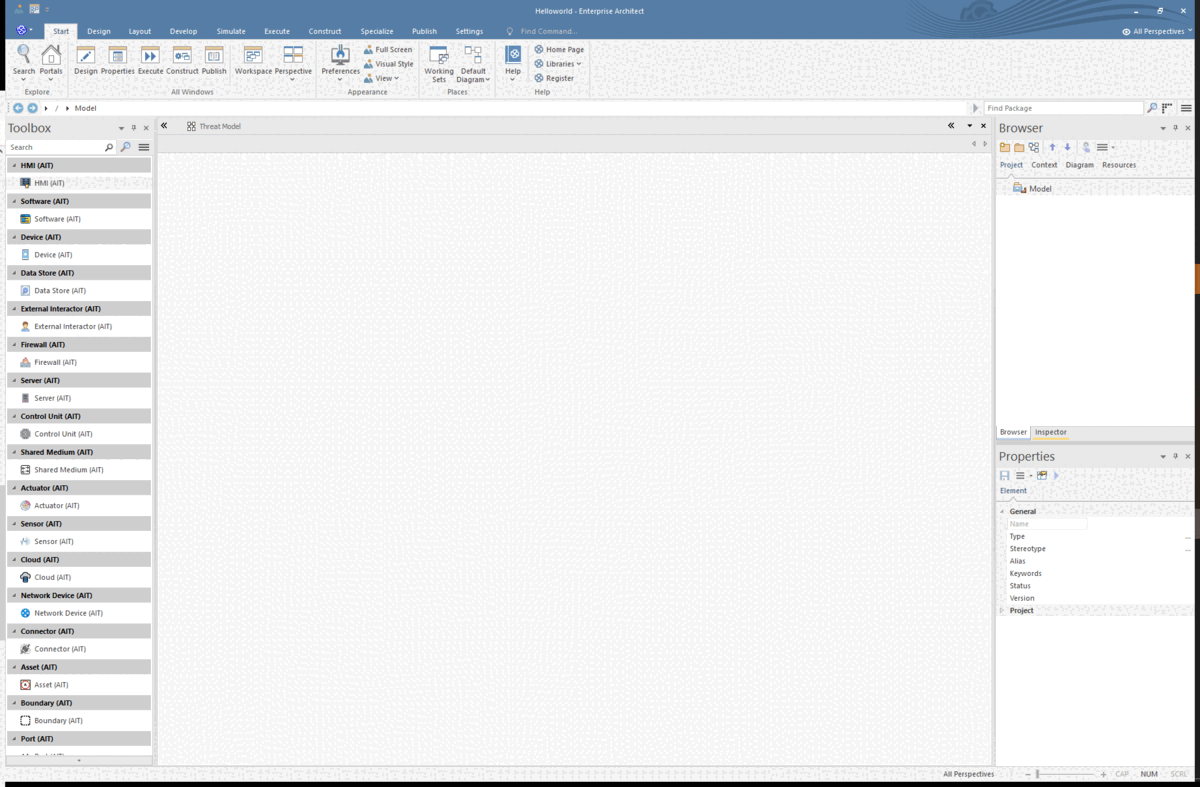Click inside the Find Package search field
This screenshot has width=1200, height=787.
[x=1060, y=107]
